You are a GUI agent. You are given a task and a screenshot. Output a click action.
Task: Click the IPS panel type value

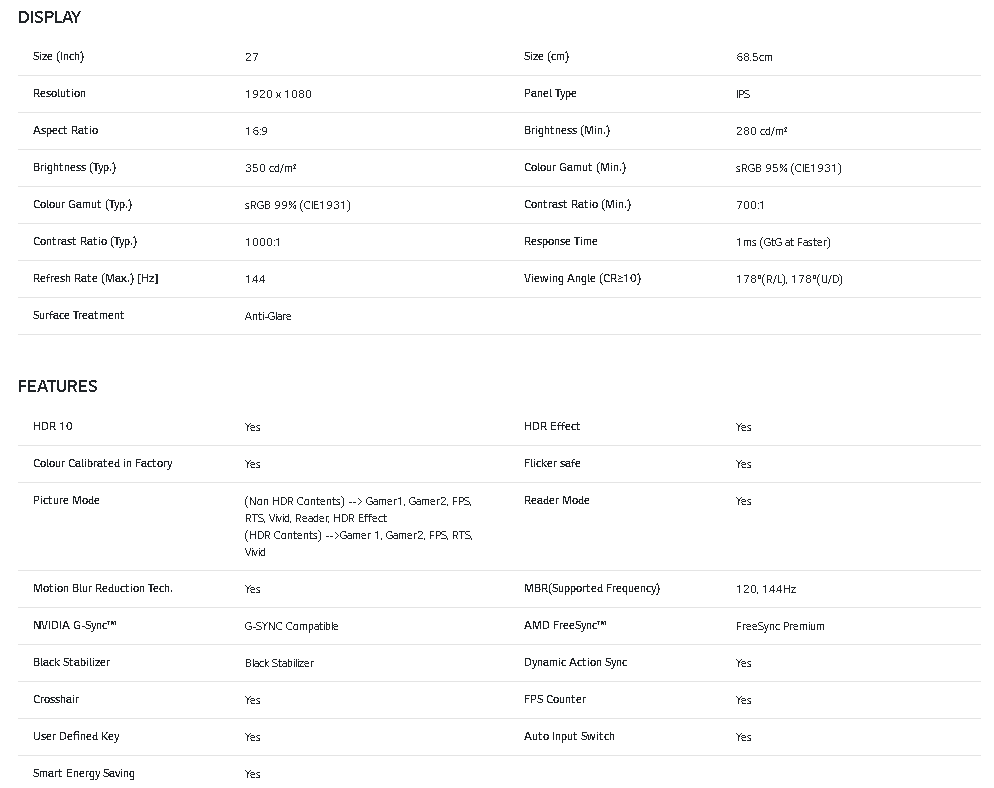click(x=743, y=94)
